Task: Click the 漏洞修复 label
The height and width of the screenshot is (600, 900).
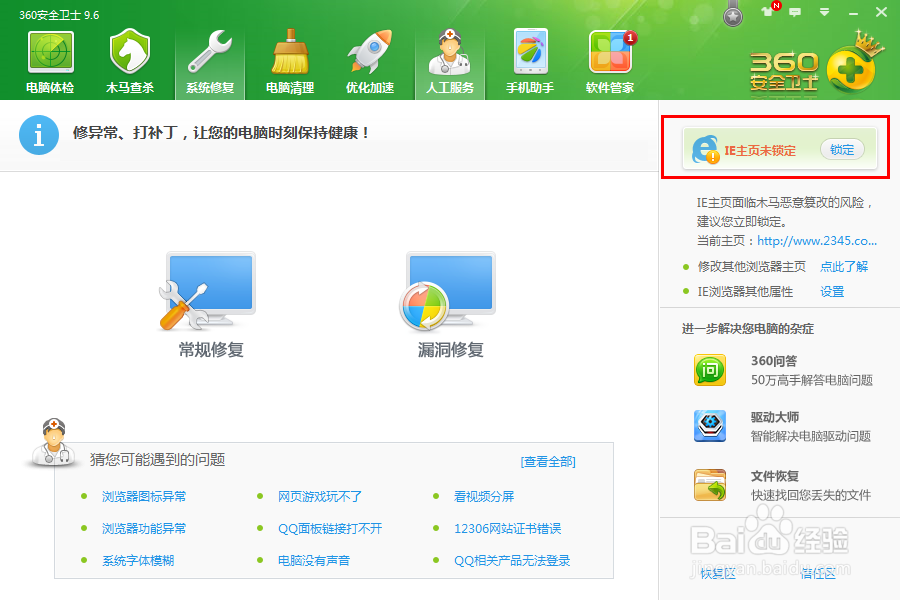Action: click(x=451, y=350)
